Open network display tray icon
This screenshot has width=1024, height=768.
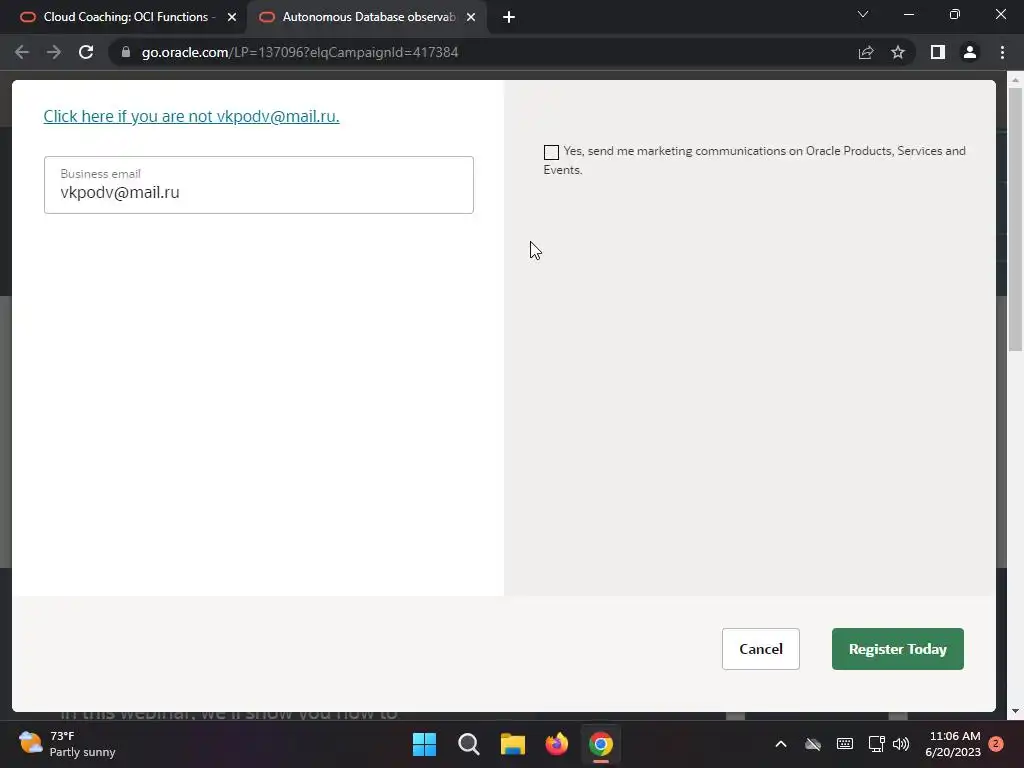pyautogui.click(x=876, y=744)
